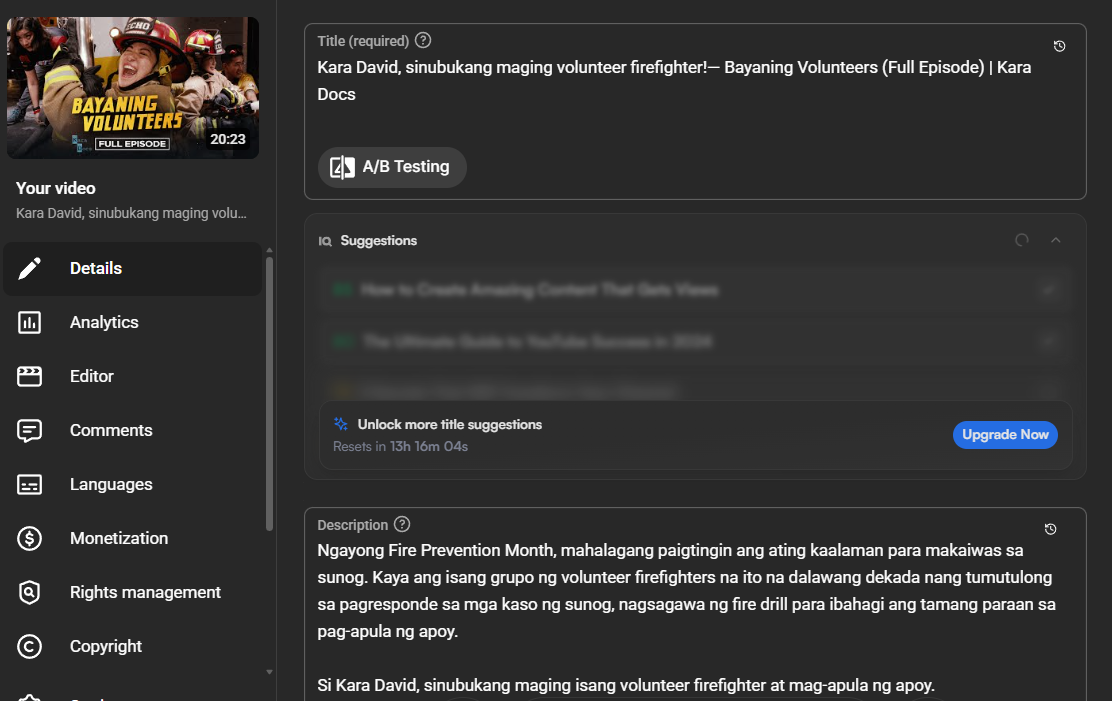This screenshot has height=701, width=1112.
Task: Navigate to the Languages section
Action: 133,485
